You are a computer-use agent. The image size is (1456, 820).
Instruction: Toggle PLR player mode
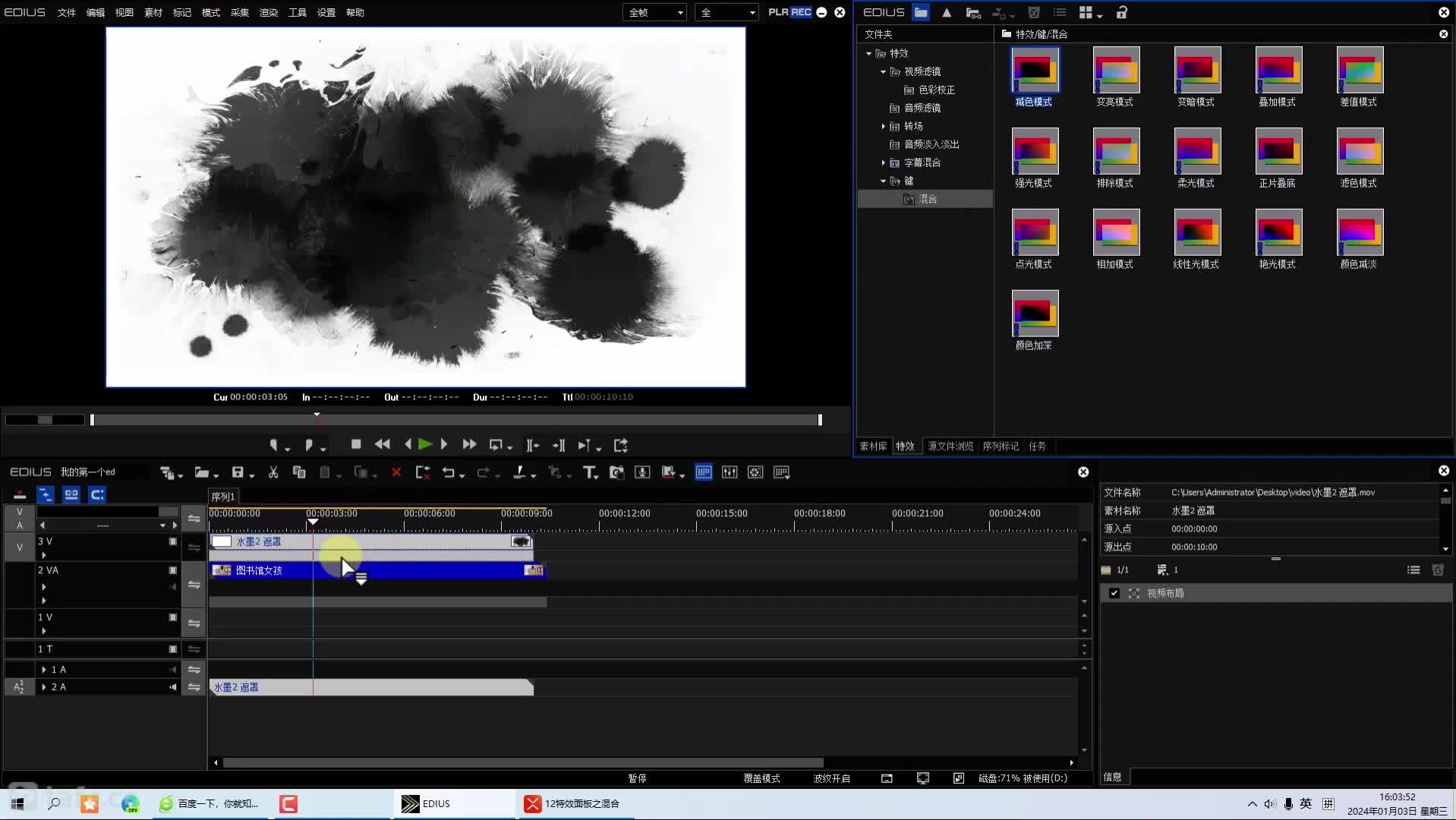click(777, 12)
